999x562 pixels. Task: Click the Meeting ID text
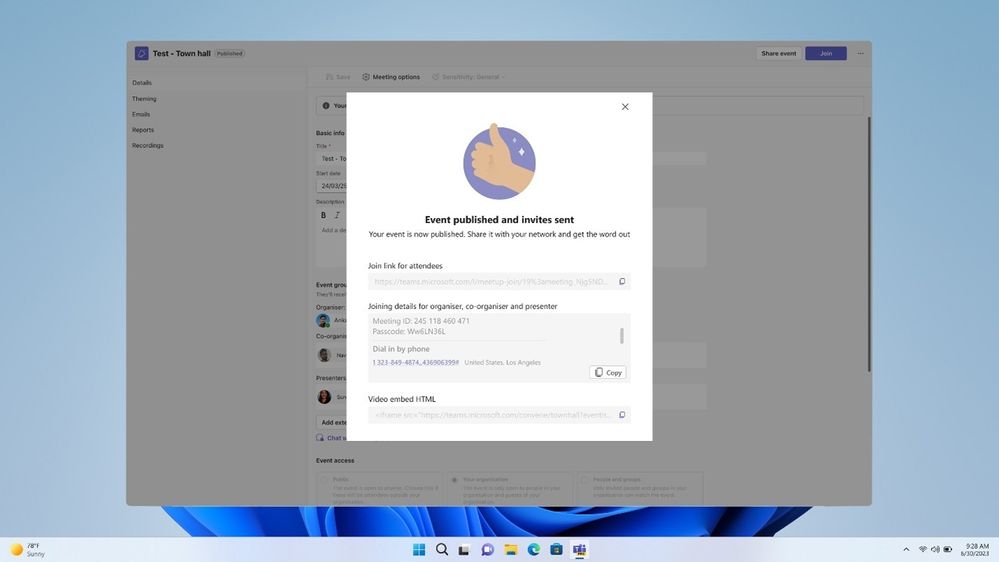click(x=421, y=321)
